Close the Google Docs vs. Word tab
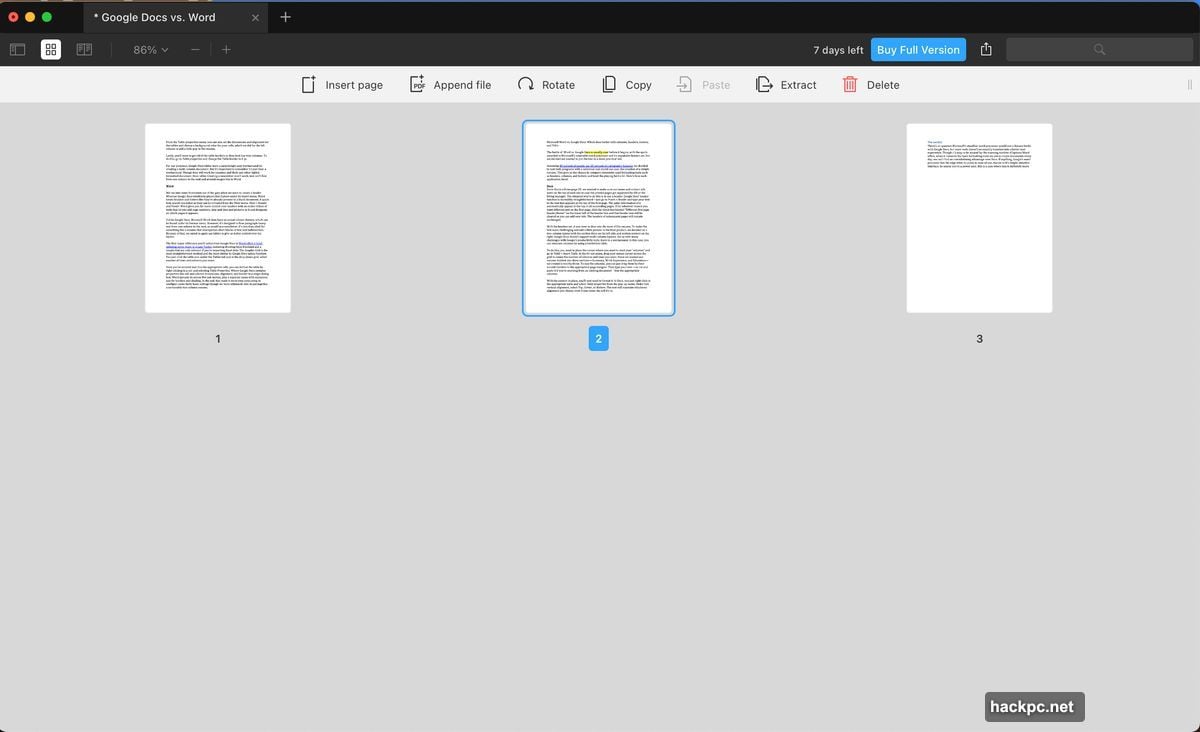The image size is (1200, 732). pos(255,17)
